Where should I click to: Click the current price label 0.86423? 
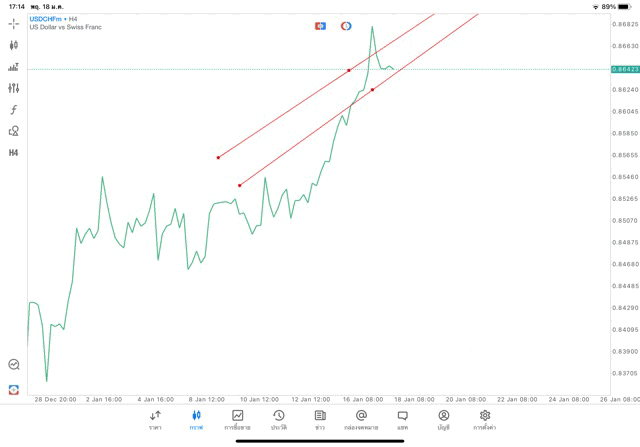[624, 69]
